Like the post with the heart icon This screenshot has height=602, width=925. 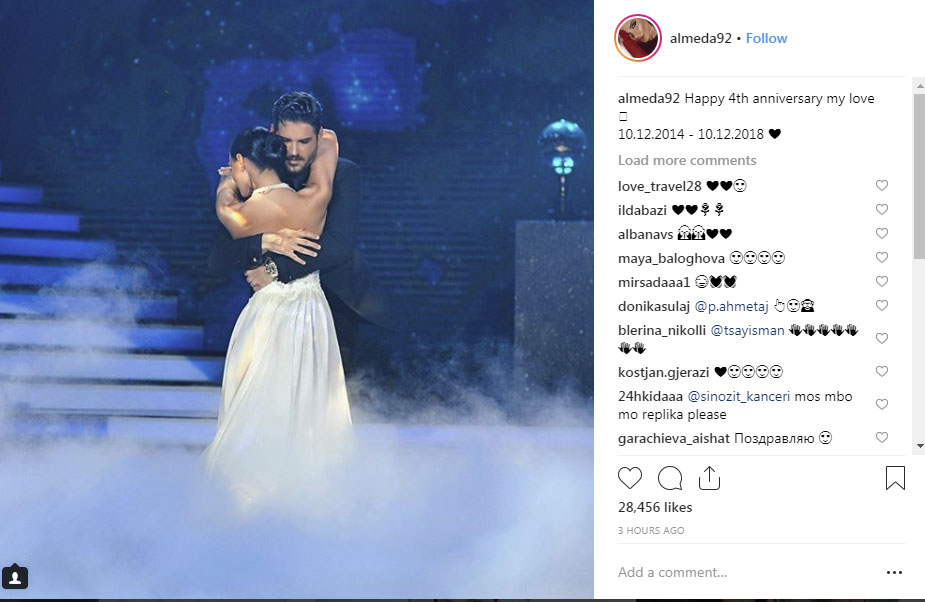click(629, 477)
